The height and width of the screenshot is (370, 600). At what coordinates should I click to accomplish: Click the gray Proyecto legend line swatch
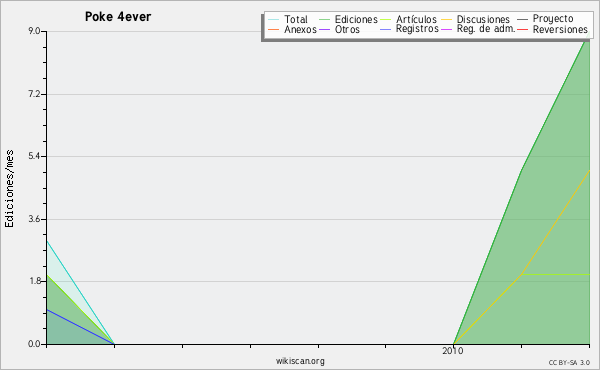[x=522, y=19]
